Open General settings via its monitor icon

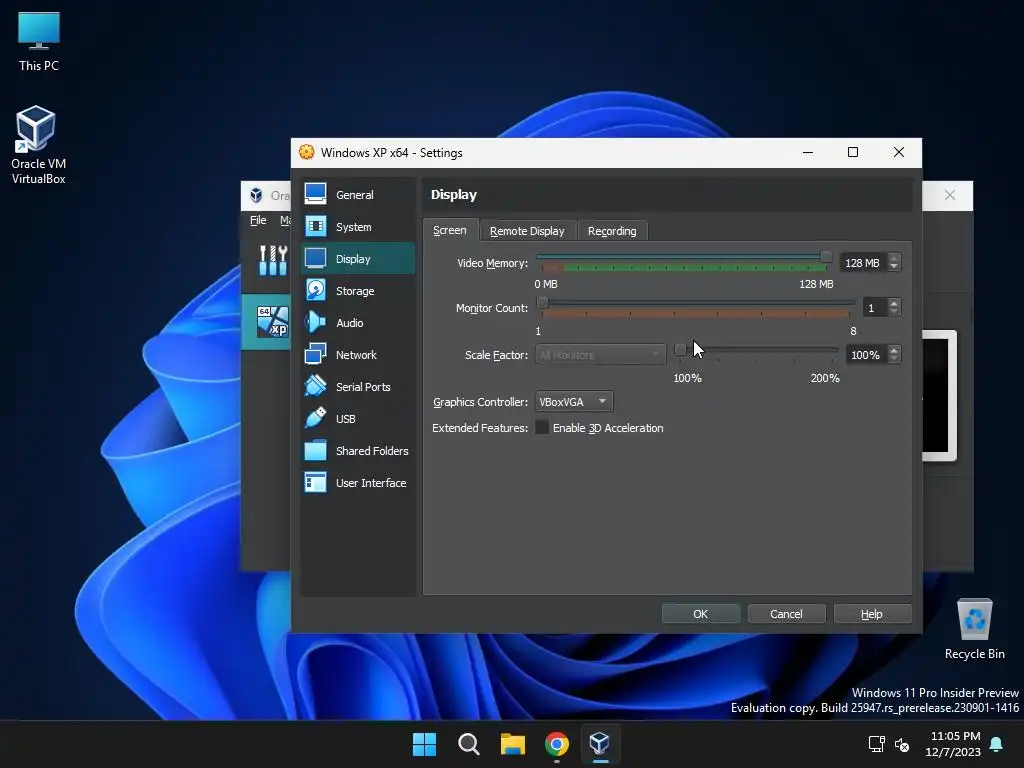coord(315,194)
